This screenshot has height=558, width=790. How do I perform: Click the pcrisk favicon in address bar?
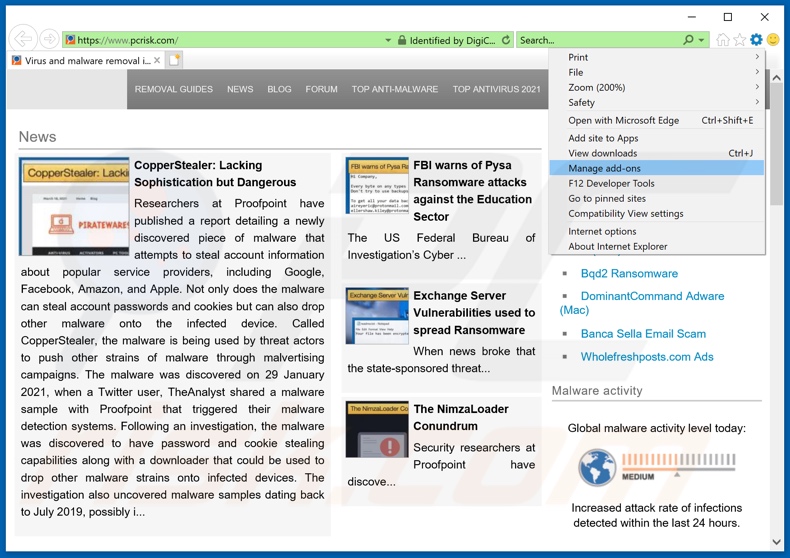pyautogui.click(x=70, y=40)
